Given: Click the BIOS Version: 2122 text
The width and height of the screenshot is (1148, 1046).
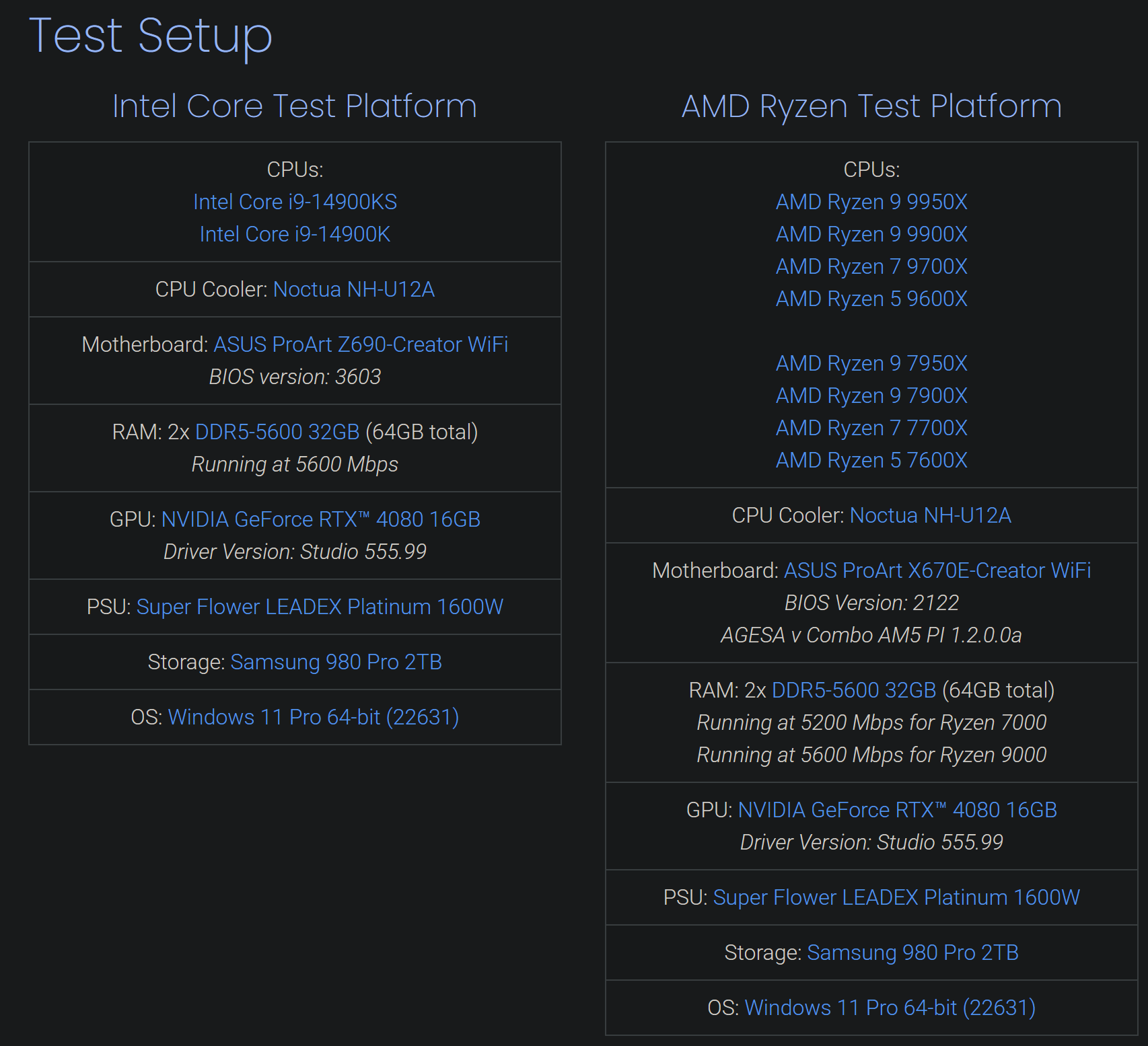Looking at the screenshot, I should pos(871,603).
